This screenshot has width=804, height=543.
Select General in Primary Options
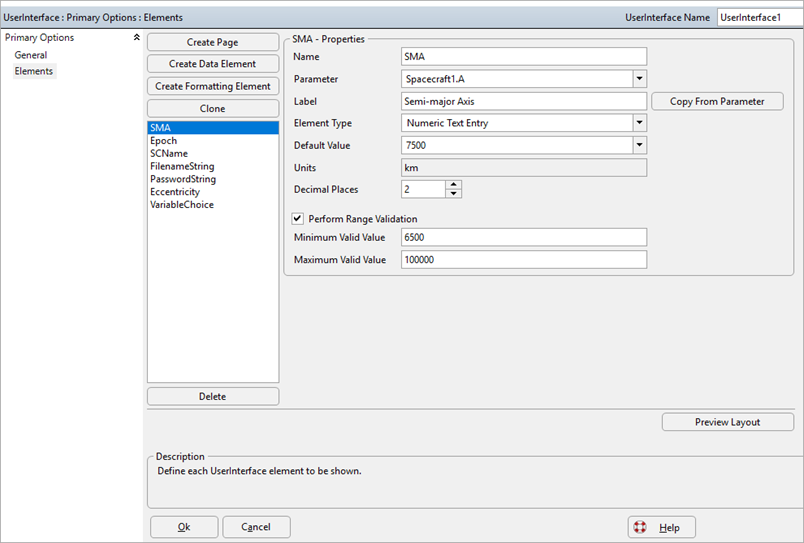[31, 55]
